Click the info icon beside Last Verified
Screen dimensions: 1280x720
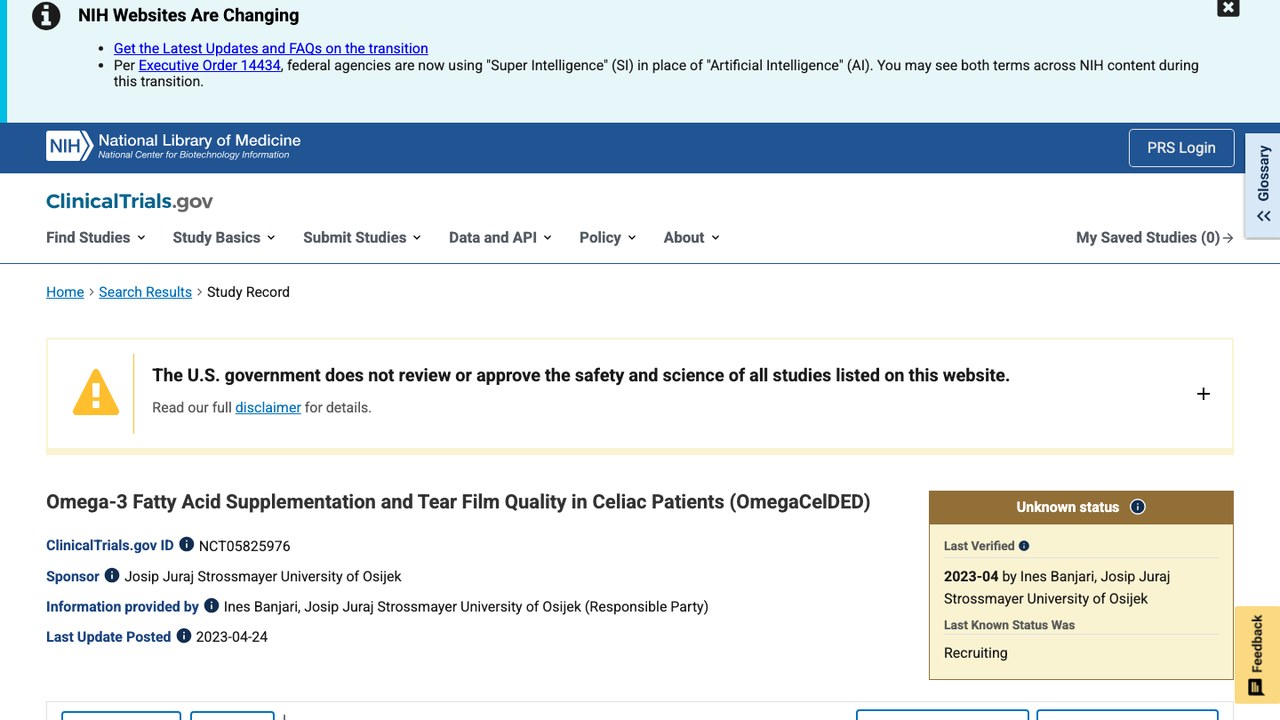[x=1024, y=546]
